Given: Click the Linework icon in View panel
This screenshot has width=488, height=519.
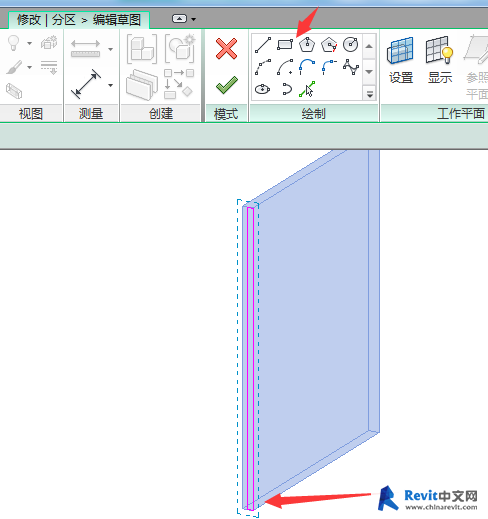Looking at the screenshot, I should coord(49,67).
